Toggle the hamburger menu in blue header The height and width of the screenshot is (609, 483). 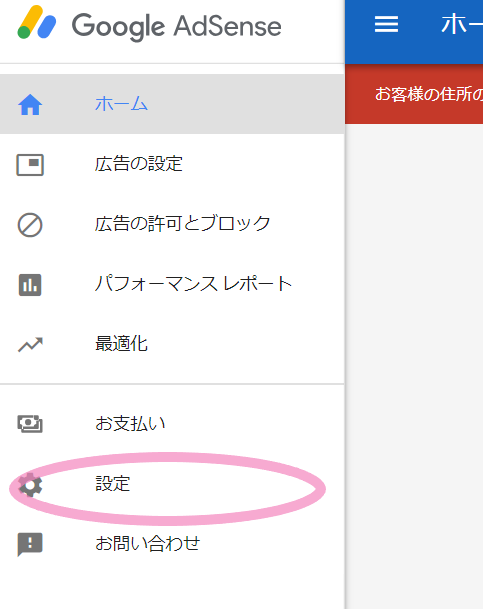point(386,24)
